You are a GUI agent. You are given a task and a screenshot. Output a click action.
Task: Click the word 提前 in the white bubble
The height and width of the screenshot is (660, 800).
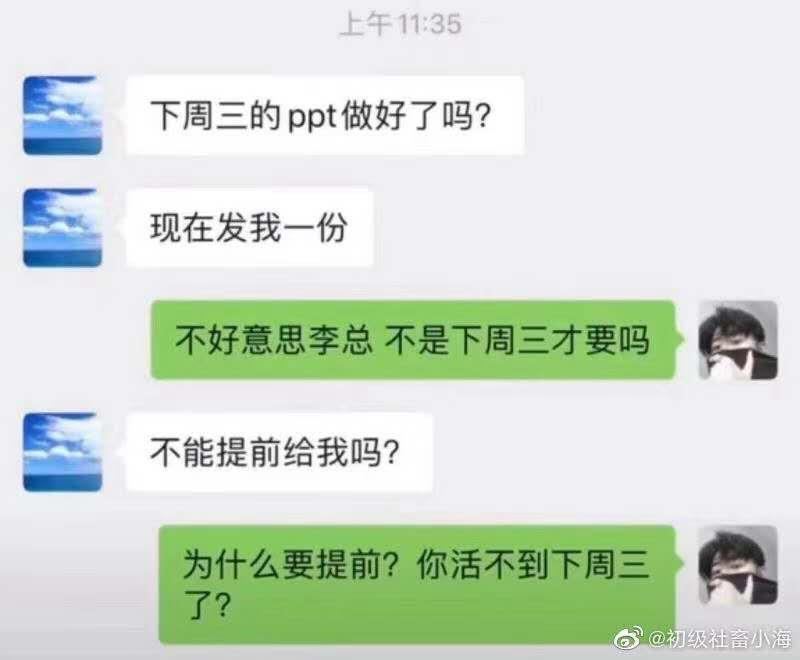click(x=246, y=452)
